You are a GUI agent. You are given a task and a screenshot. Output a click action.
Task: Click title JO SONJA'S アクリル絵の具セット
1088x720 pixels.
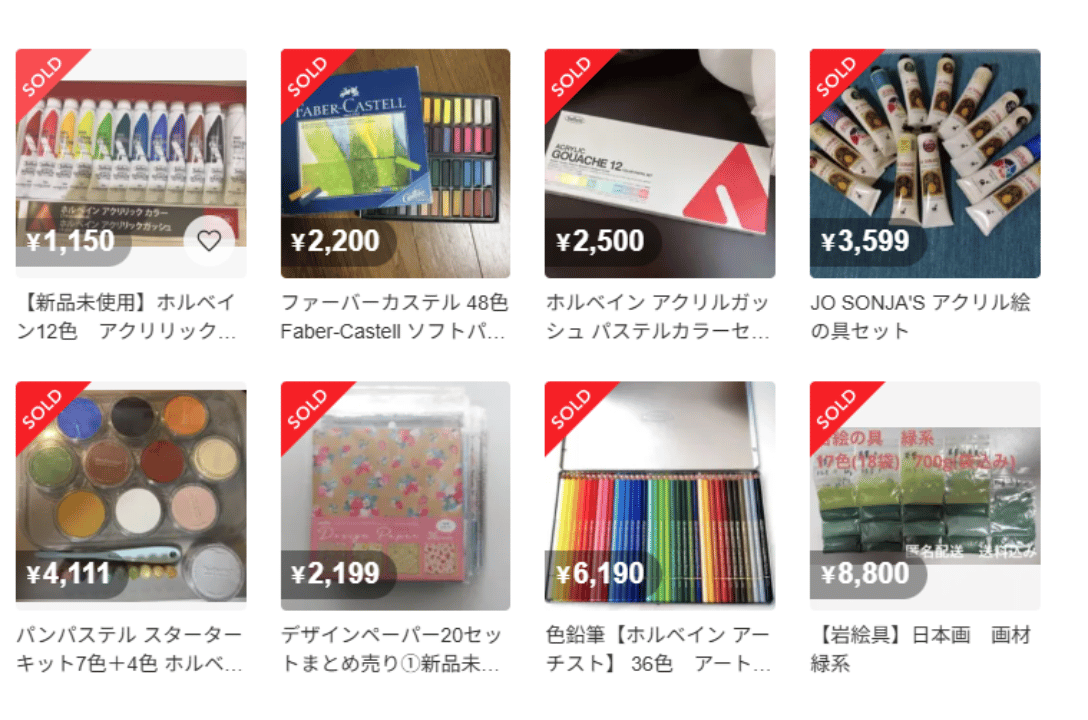(x=920, y=317)
